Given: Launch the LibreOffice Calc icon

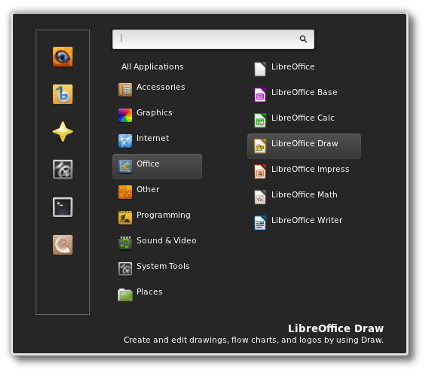Looking at the screenshot, I should click(260, 120).
